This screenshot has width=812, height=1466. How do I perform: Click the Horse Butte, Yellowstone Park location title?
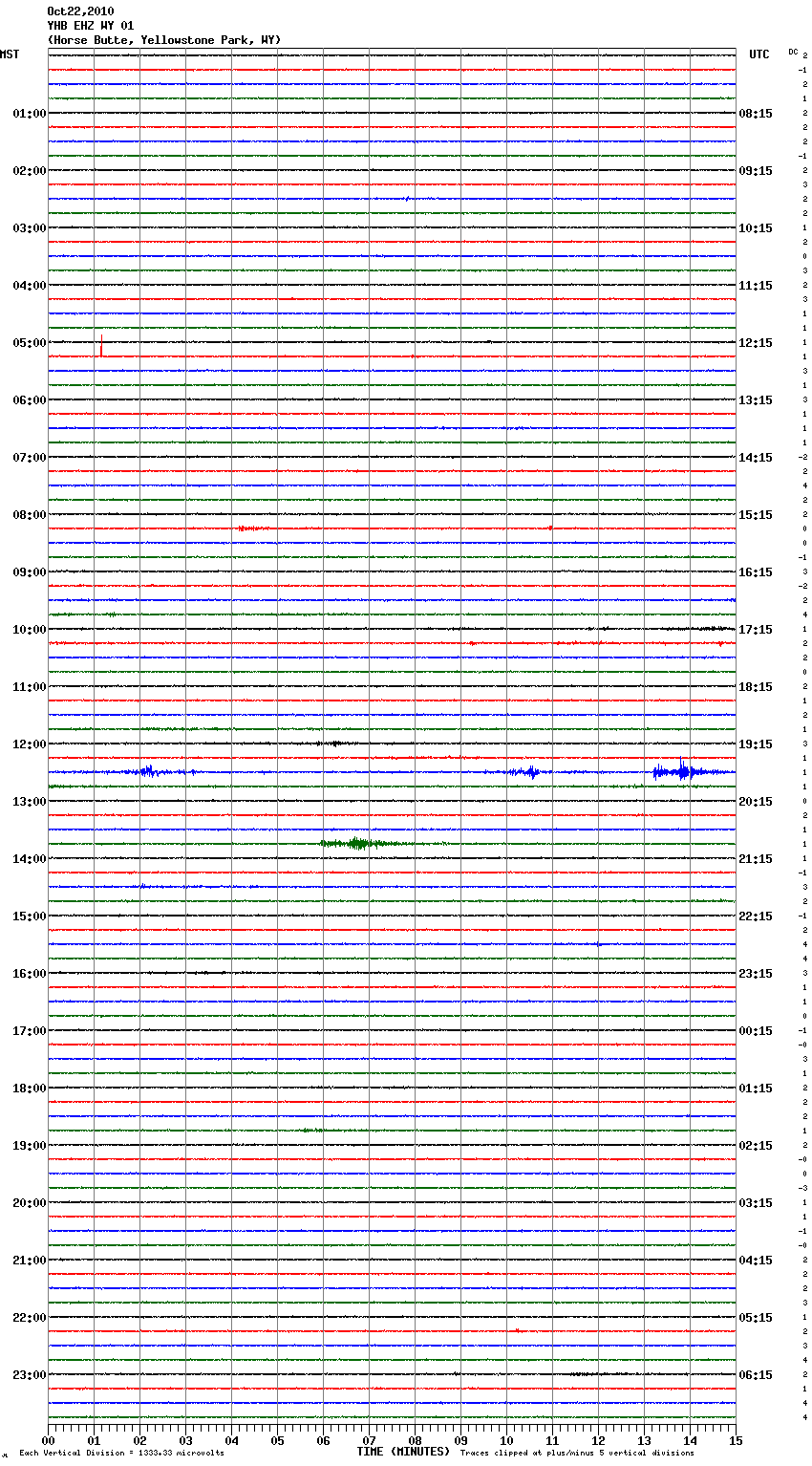[x=164, y=40]
